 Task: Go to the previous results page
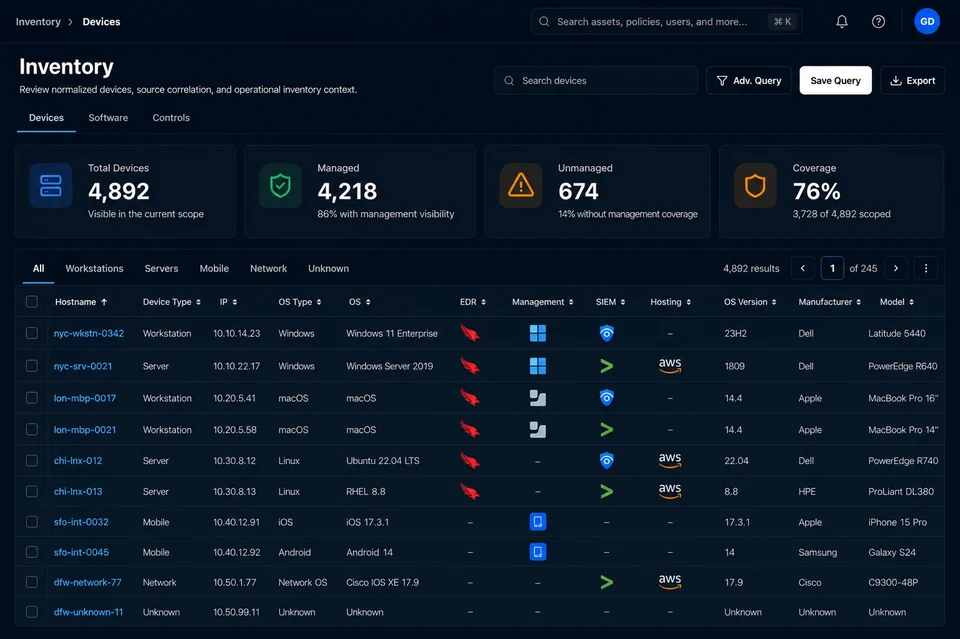(x=803, y=268)
